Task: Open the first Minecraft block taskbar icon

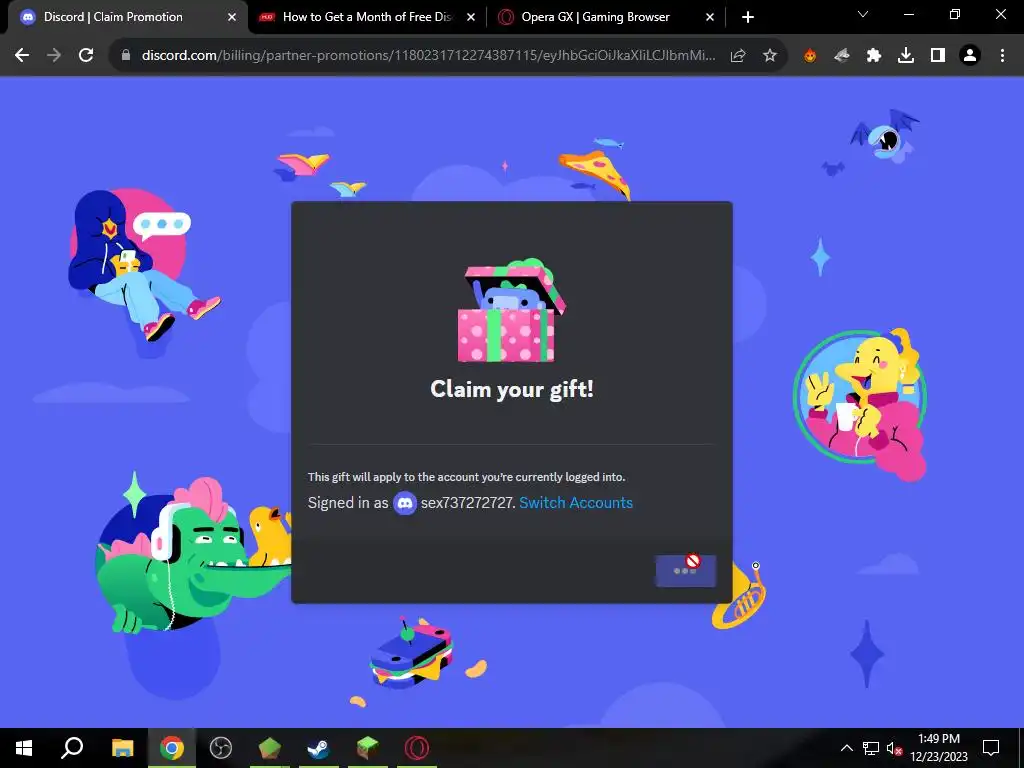Action: click(270, 748)
